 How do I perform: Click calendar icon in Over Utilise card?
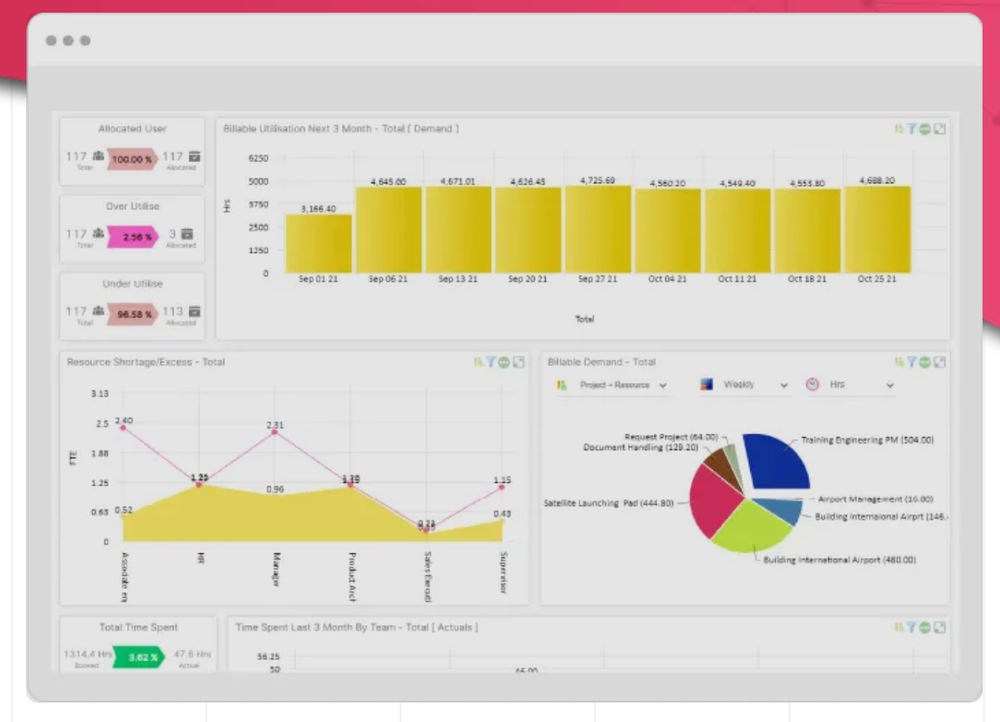point(187,234)
